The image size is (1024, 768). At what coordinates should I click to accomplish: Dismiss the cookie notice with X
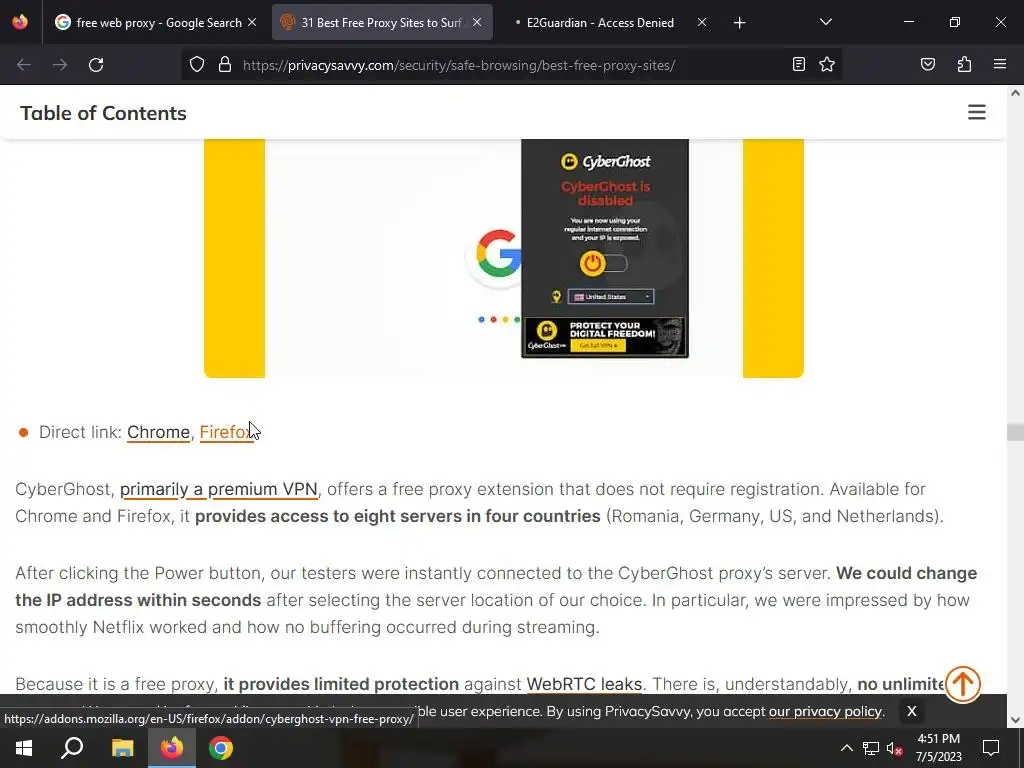(x=912, y=711)
